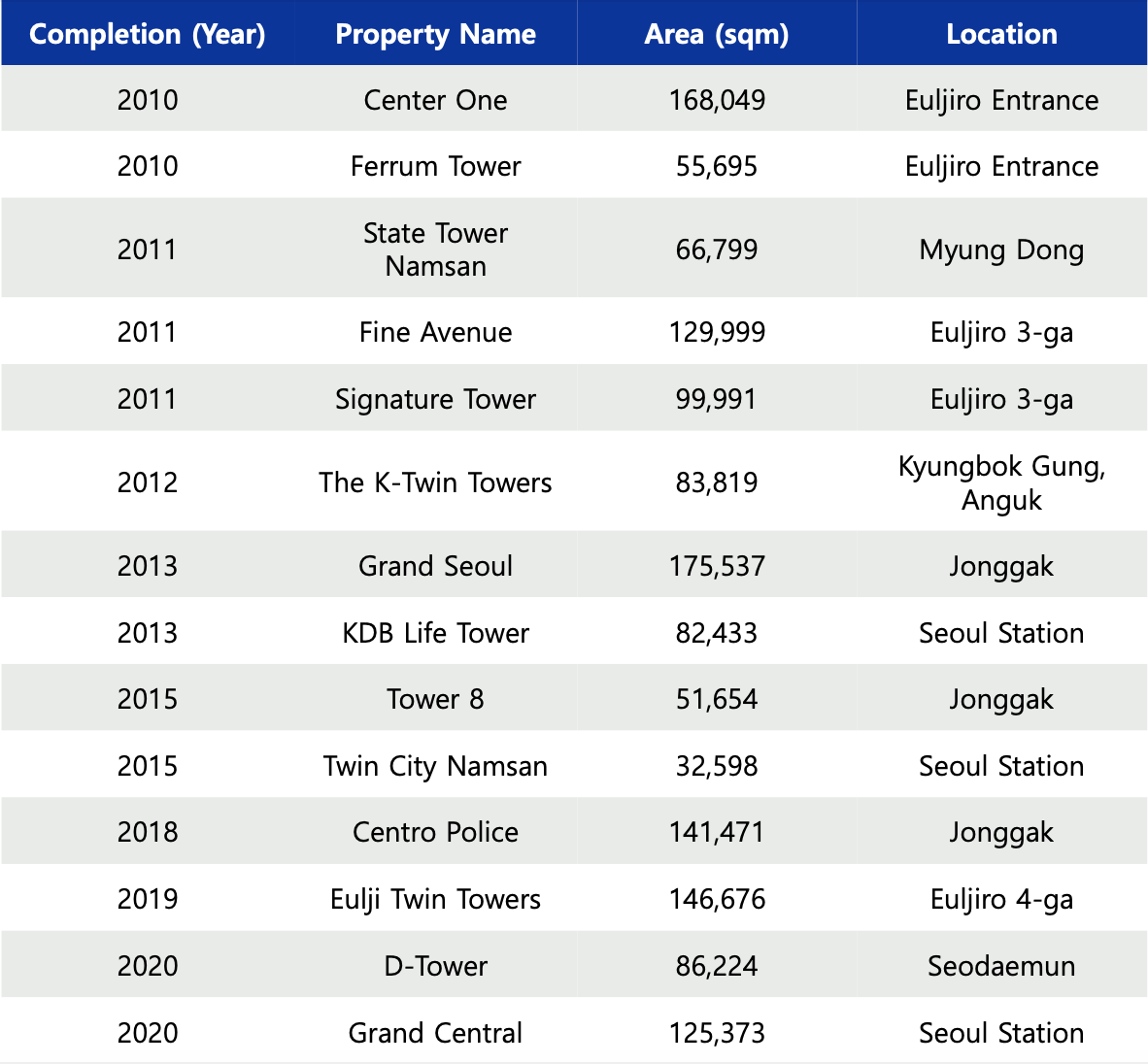Click the area value 82,433
Viewport: 1148px width, 1064px height.
[717, 633]
